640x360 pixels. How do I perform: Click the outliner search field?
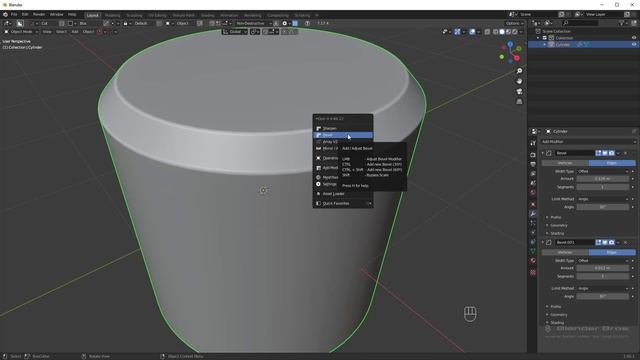click(580, 23)
